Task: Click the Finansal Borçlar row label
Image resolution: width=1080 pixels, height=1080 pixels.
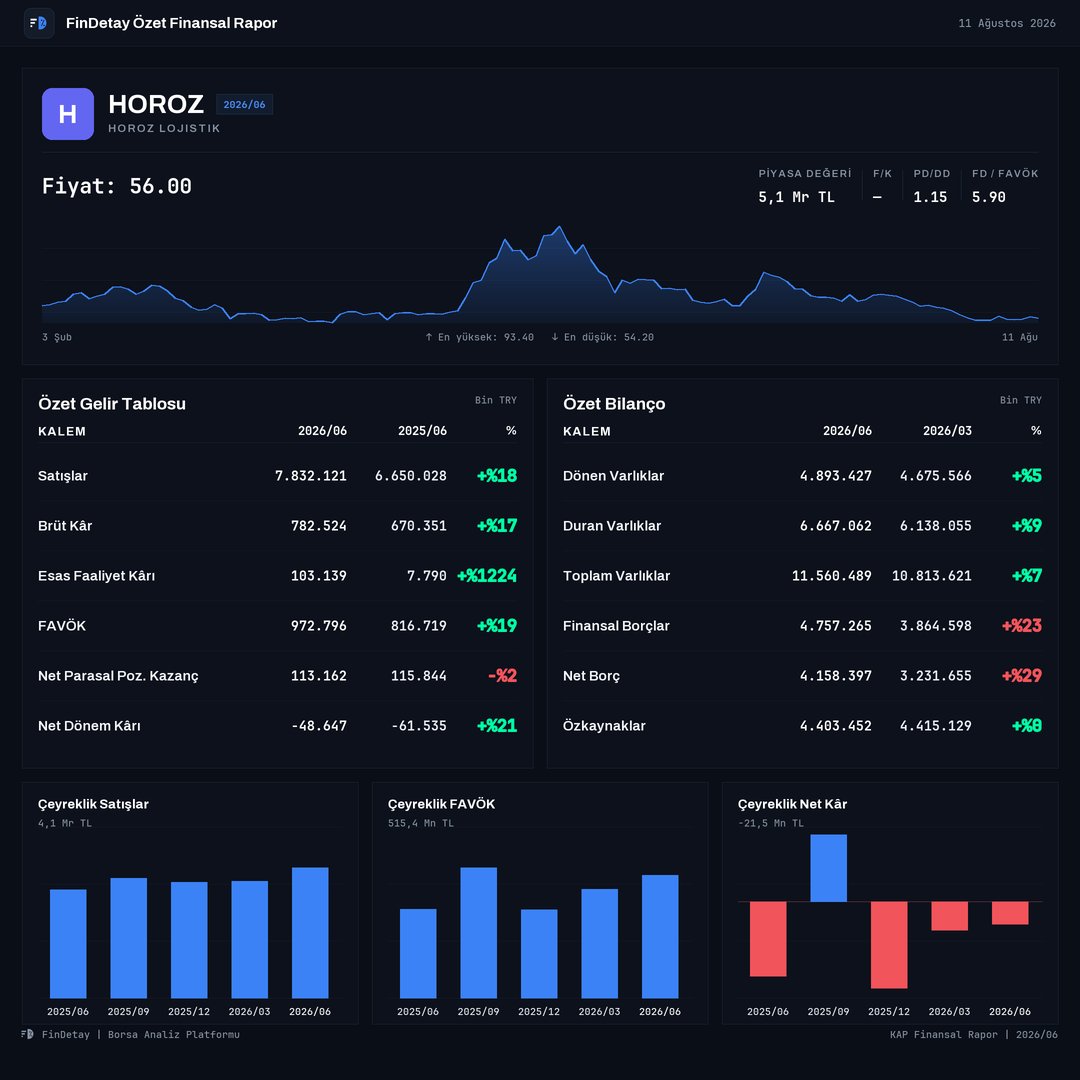Action: point(616,625)
